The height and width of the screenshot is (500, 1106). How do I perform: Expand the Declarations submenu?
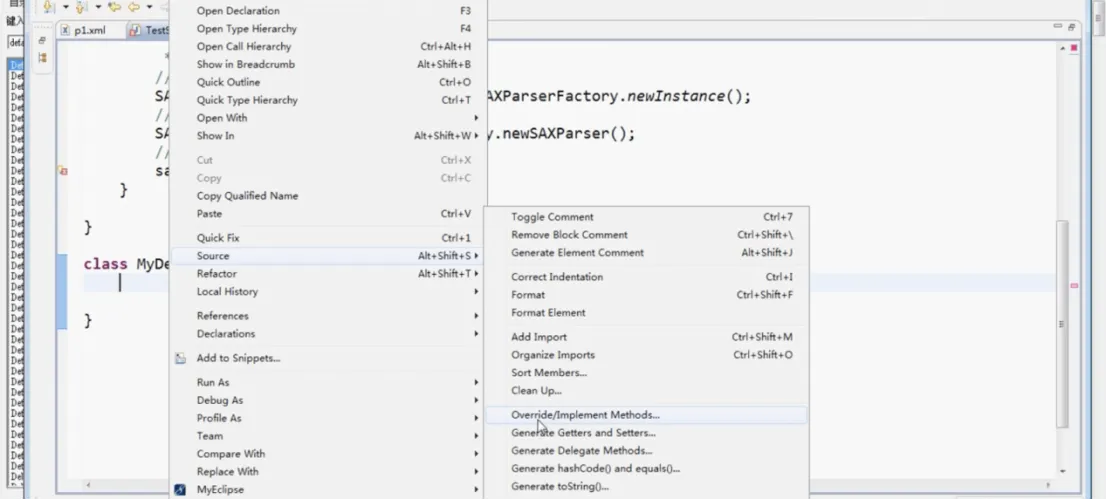pos(328,334)
